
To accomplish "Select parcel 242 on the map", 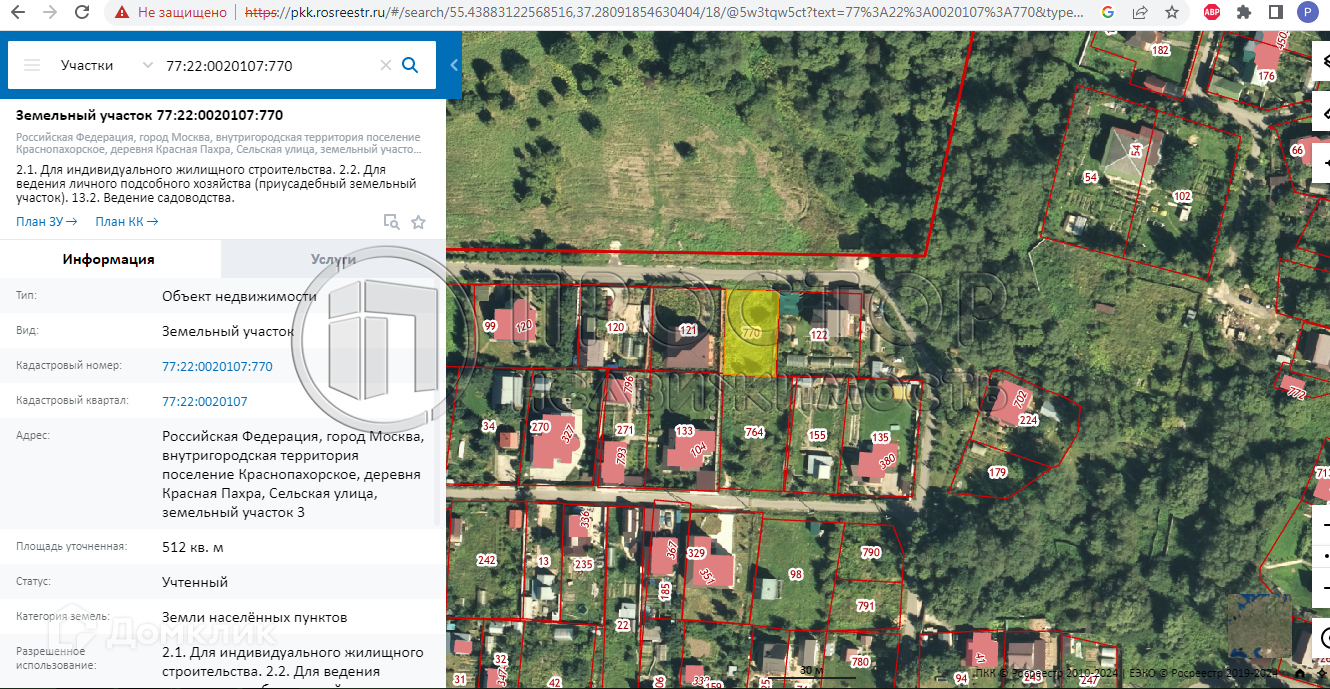I will pos(486,560).
